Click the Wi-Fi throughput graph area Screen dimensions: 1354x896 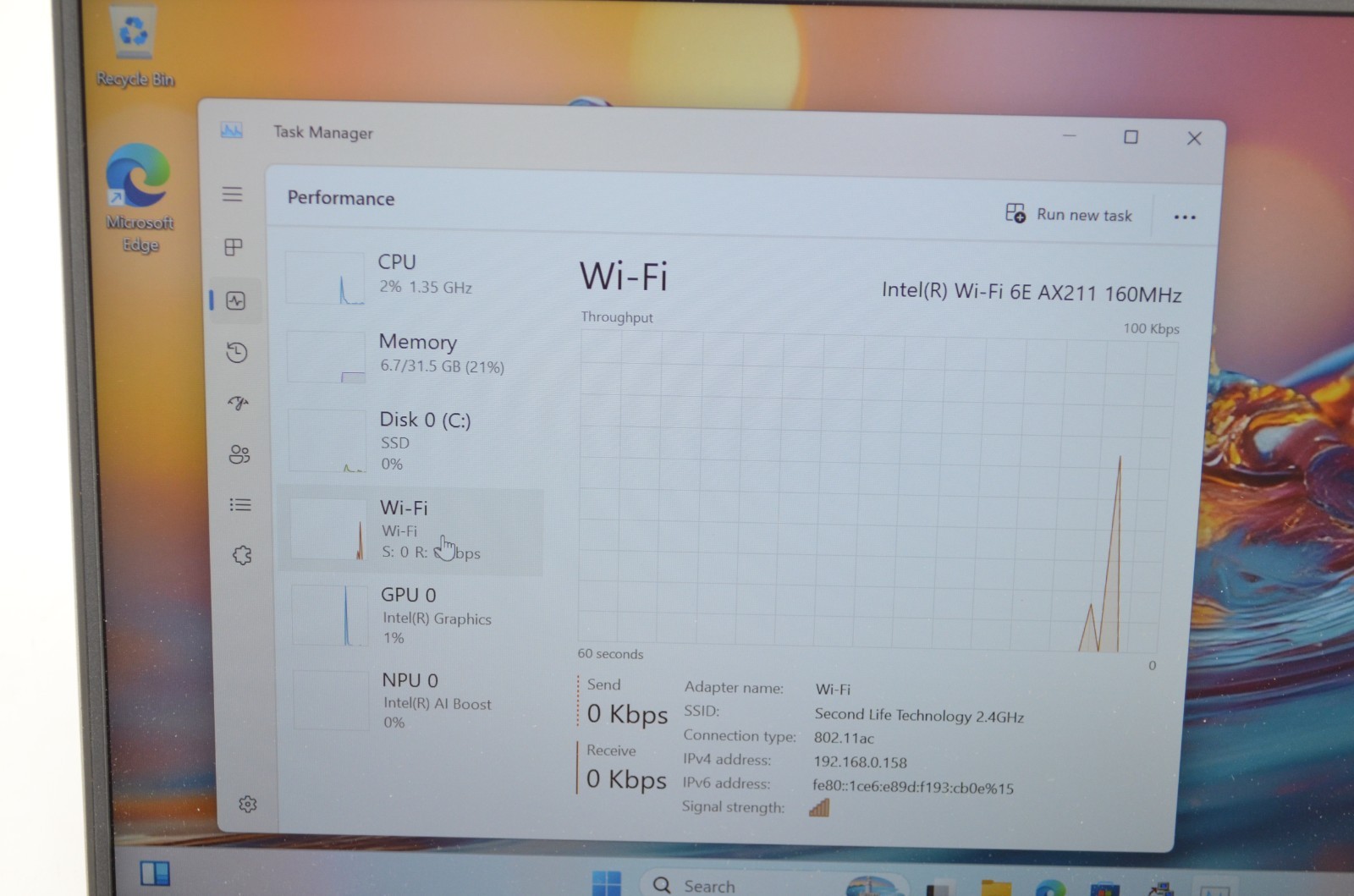point(877,492)
